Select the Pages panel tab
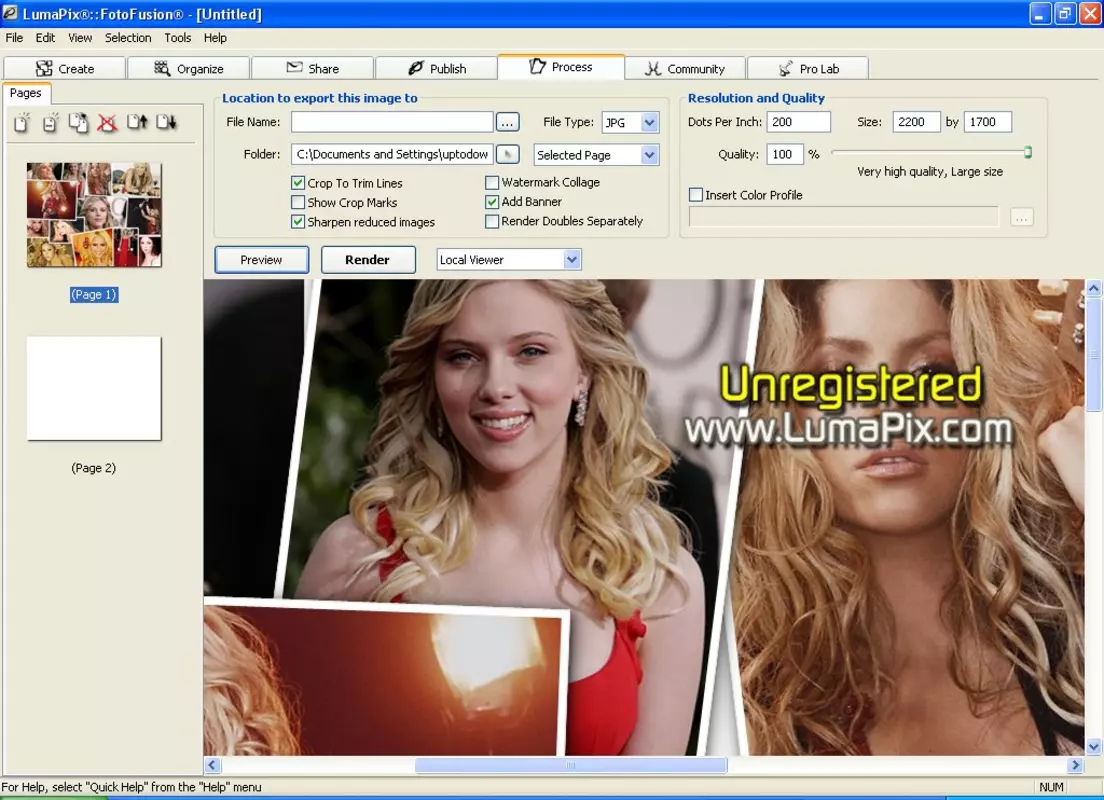Screen dimensions: 1104x800 25,93
